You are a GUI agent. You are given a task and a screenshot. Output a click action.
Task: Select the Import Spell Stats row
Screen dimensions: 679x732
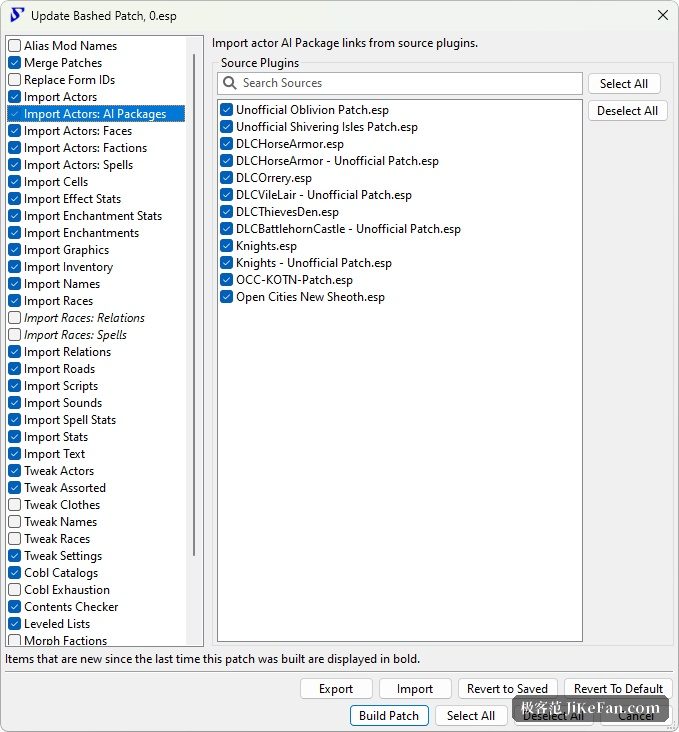[x=96, y=420]
